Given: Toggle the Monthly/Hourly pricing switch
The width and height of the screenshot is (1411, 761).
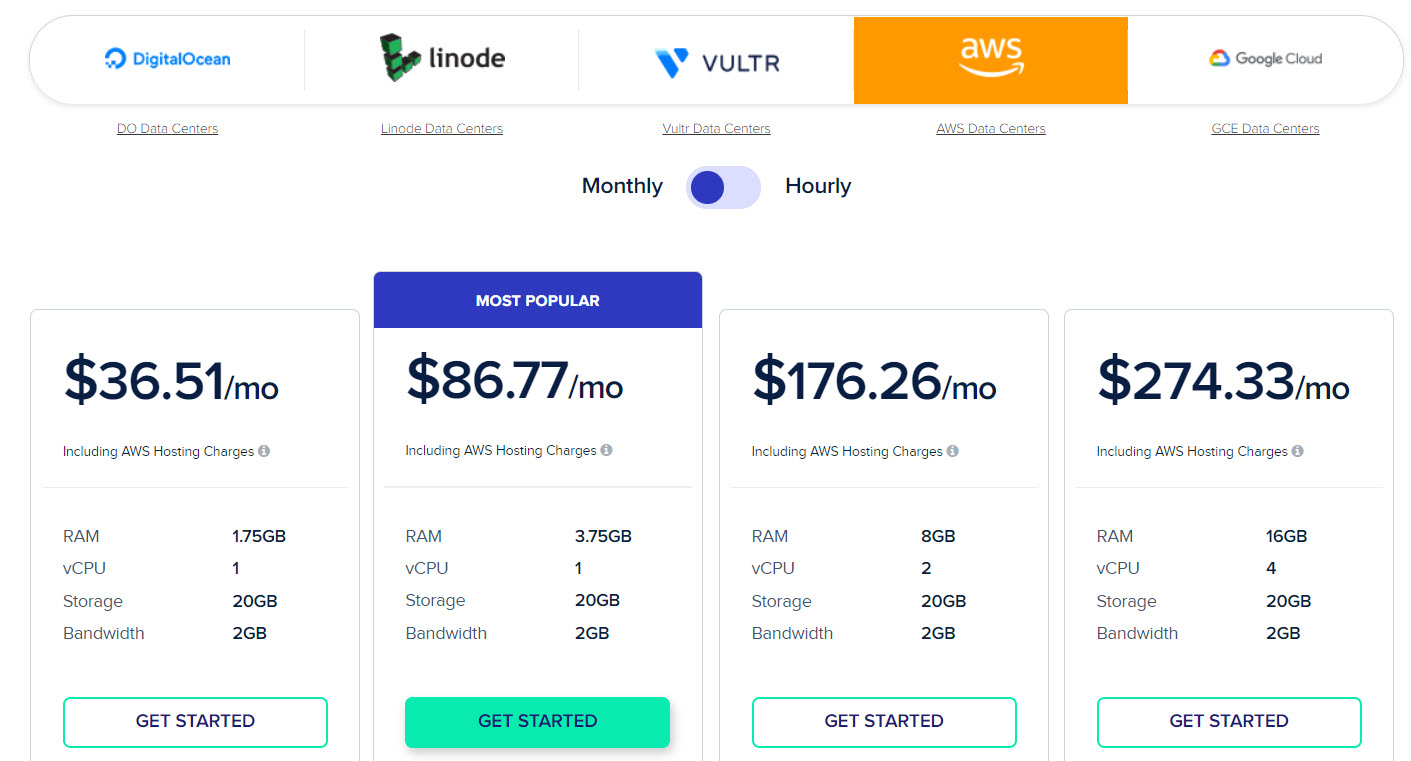Looking at the screenshot, I should [x=723, y=187].
